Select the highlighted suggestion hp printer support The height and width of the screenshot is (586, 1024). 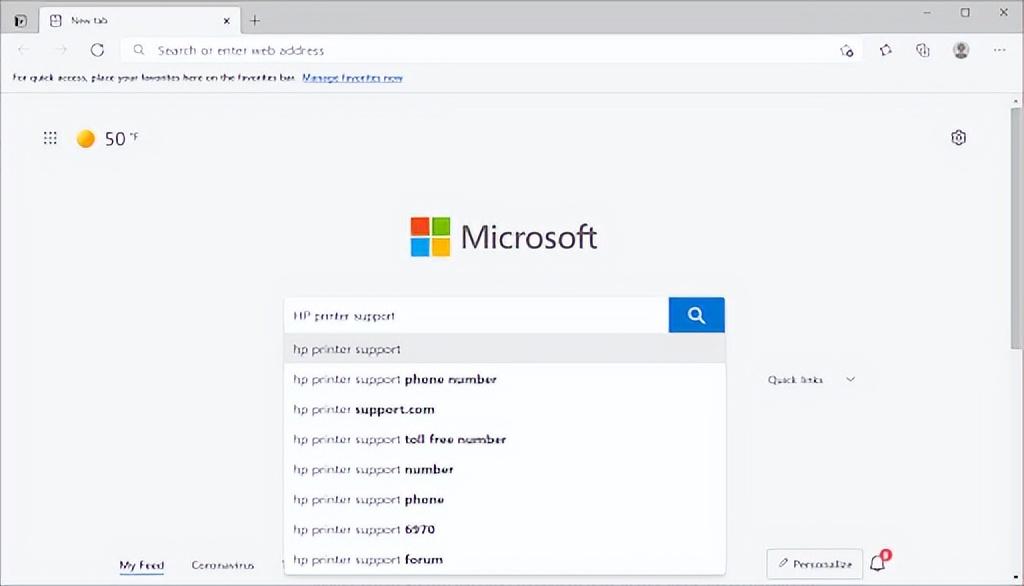[x=504, y=349]
